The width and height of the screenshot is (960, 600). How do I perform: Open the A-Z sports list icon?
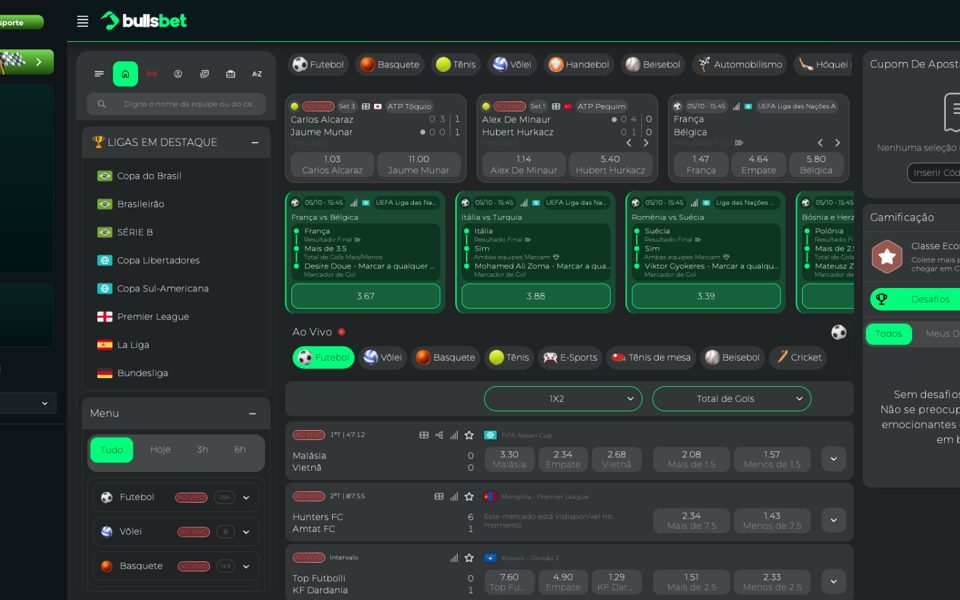point(257,74)
